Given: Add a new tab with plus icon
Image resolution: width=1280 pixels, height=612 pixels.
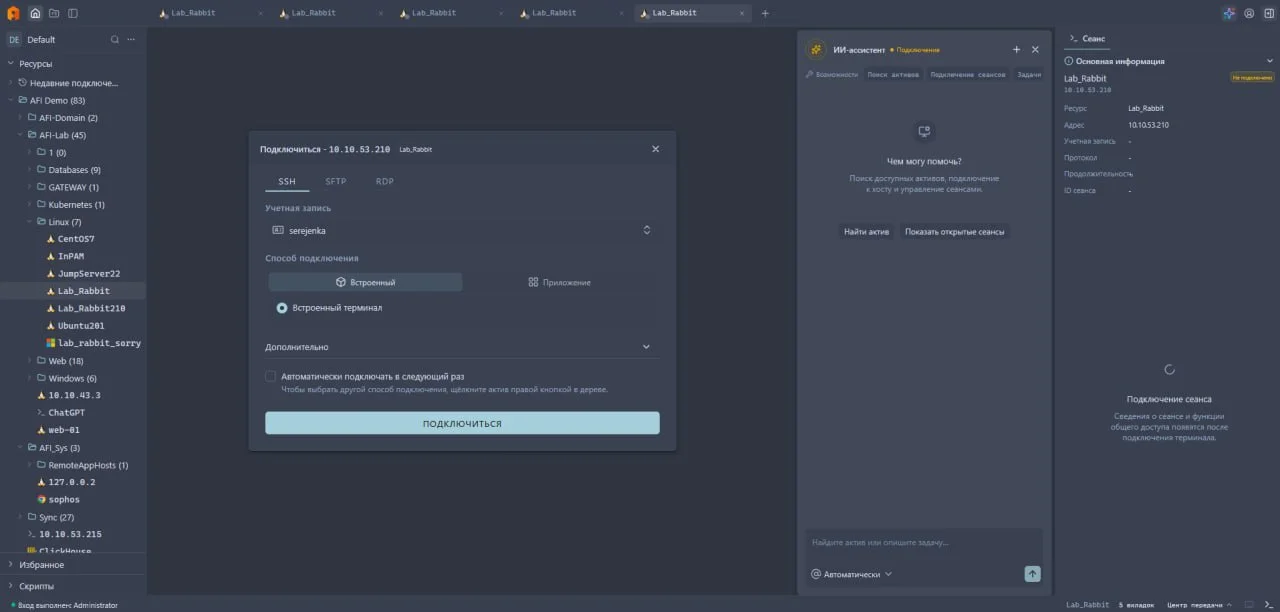Looking at the screenshot, I should coord(765,13).
